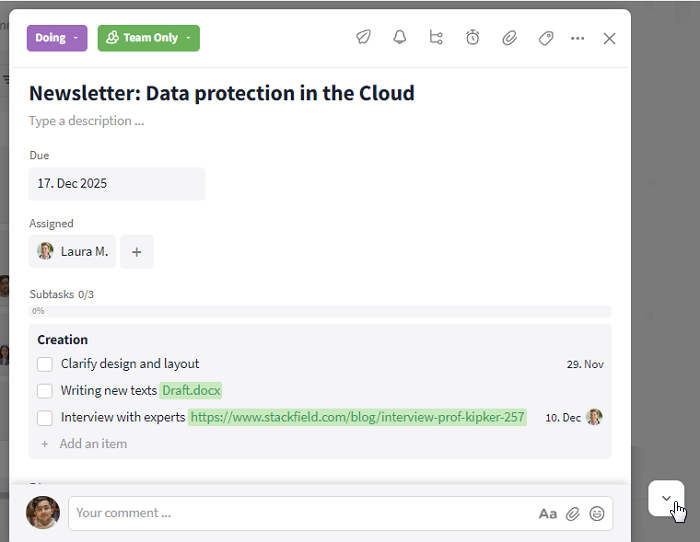Insert an emoji in the comment
700x542 pixels.
click(x=597, y=514)
